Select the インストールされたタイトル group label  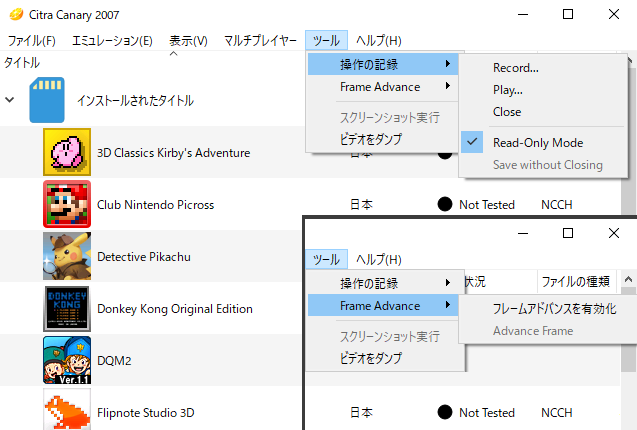(x=135, y=100)
